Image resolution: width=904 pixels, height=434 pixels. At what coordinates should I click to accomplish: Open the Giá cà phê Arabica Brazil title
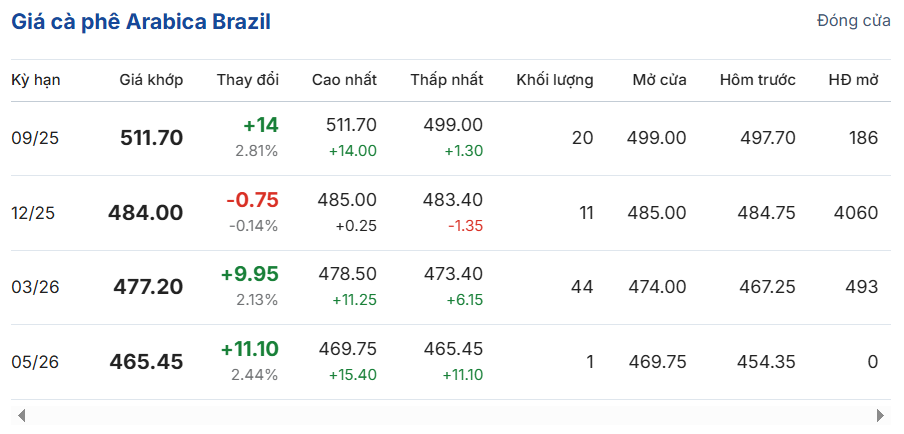coord(141,22)
